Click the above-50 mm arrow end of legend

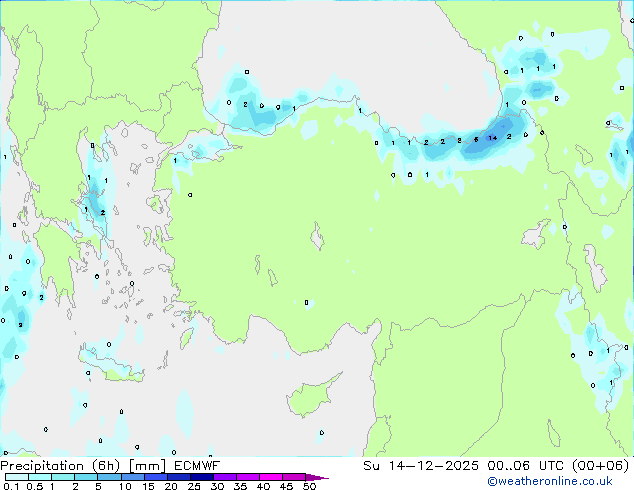click(317, 477)
